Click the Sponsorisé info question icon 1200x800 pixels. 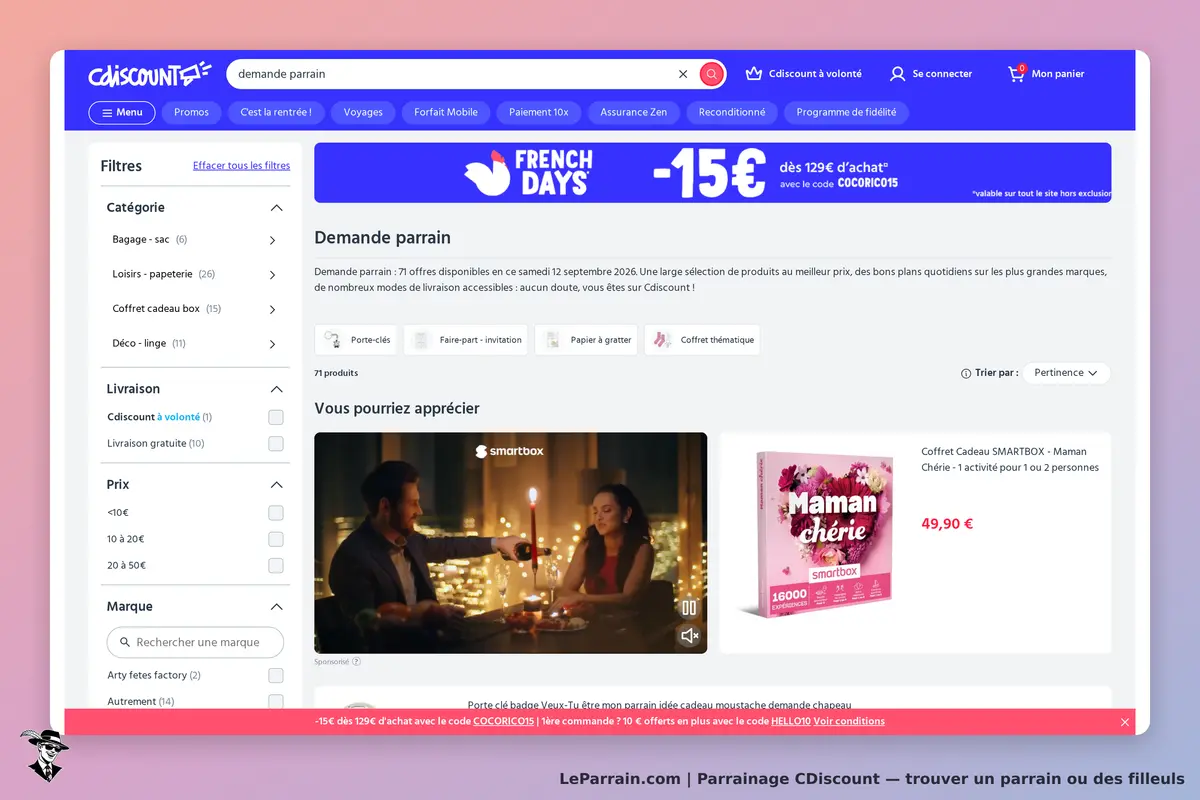pos(356,661)
